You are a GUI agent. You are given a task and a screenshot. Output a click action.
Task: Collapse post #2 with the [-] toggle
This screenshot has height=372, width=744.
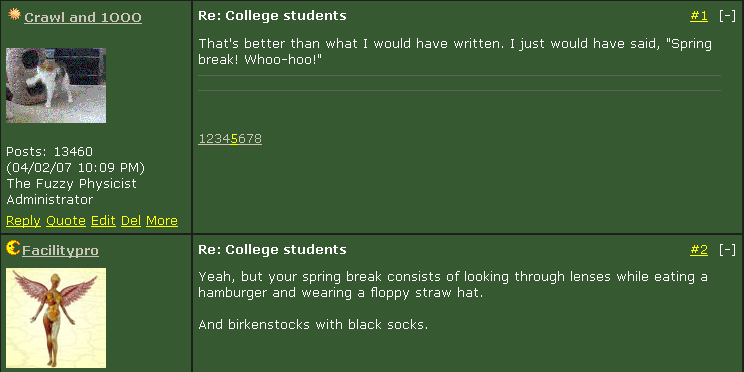(x=727, y=250)
